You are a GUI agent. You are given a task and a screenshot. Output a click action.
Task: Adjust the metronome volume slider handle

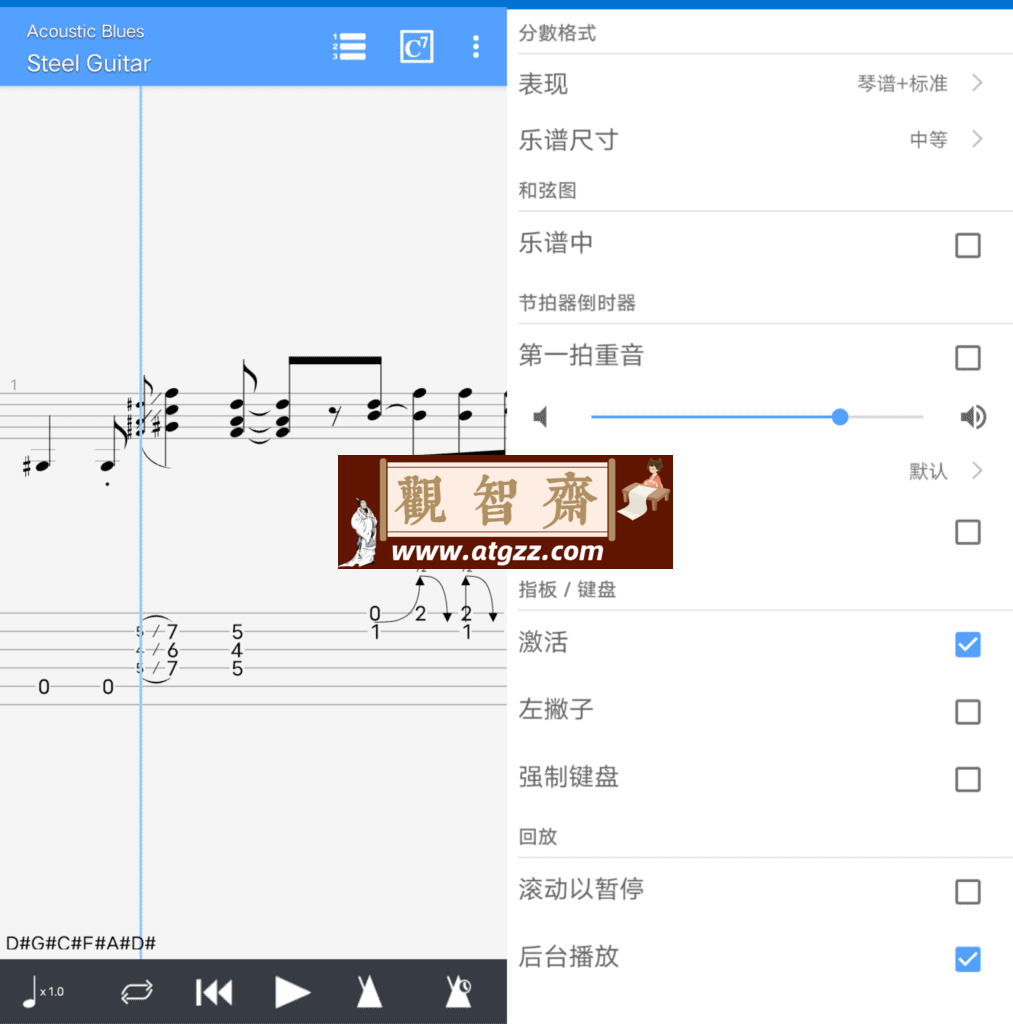(x=840, y=417)
